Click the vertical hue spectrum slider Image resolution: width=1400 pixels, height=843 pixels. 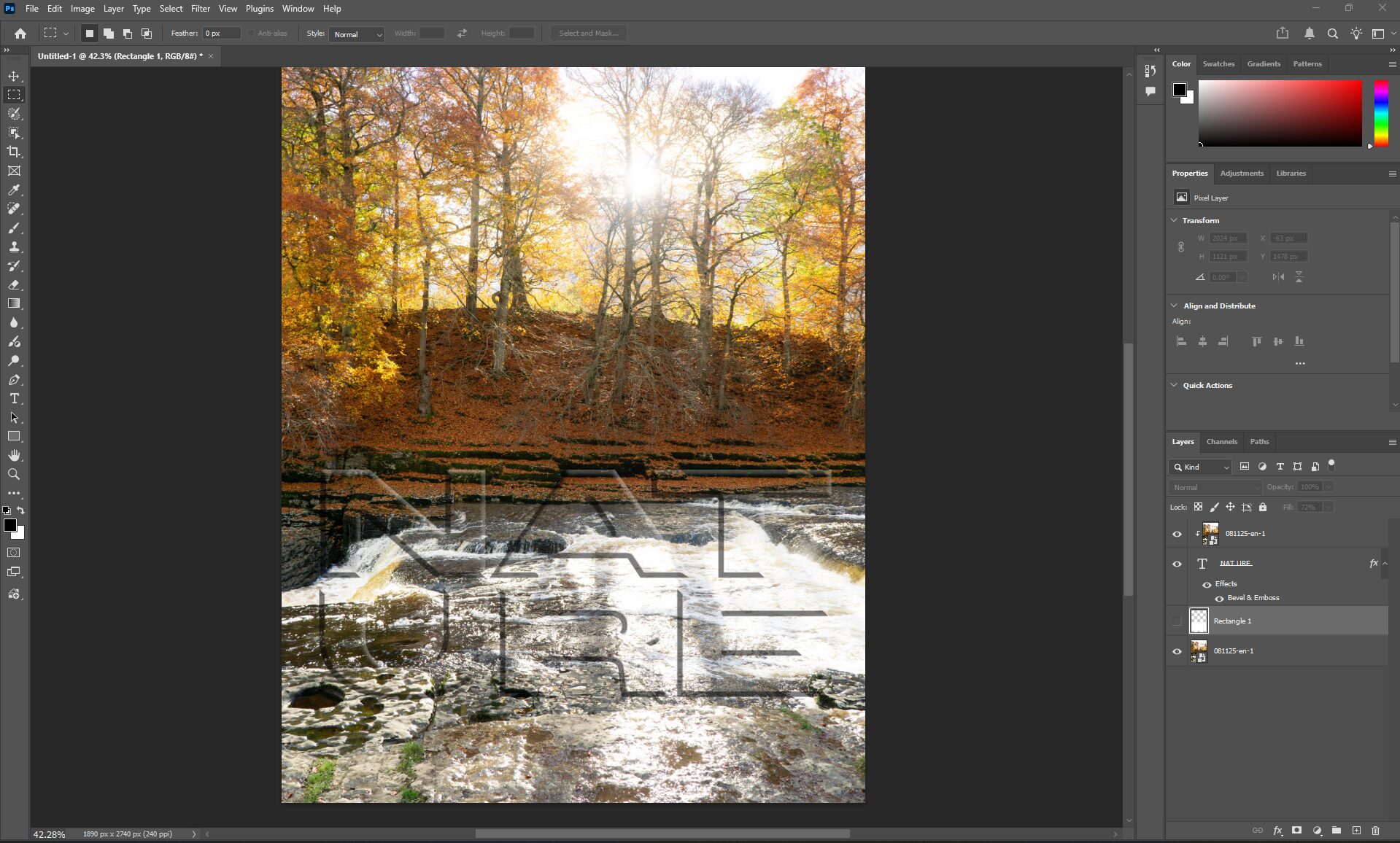tap(1381, 113)
